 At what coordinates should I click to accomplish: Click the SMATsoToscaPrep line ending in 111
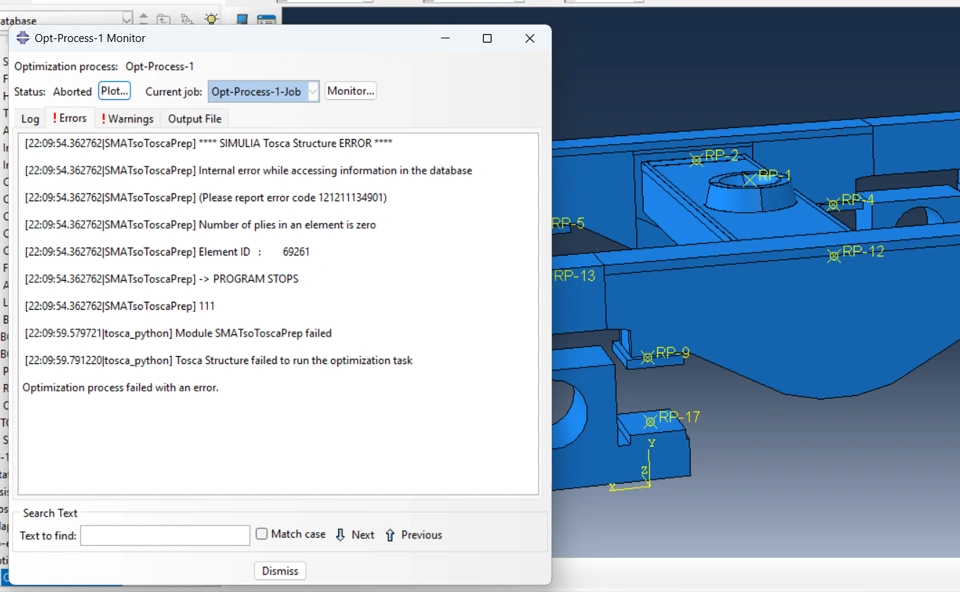(x=119, y=306)
